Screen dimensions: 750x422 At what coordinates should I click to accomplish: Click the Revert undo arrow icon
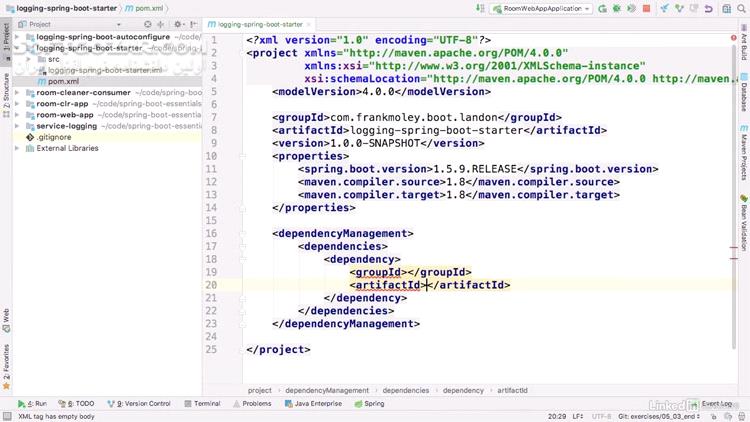709,9
